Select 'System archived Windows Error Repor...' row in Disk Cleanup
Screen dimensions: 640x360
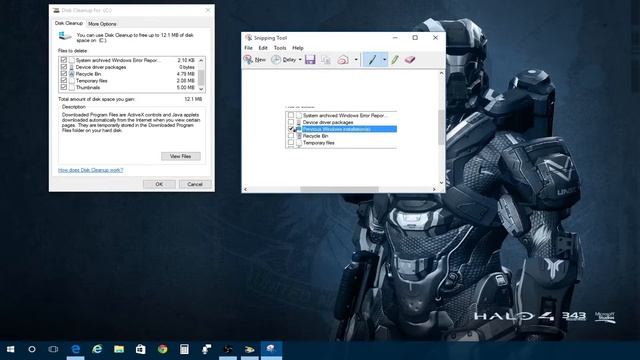pyautogui.click(x=128, y=60)
